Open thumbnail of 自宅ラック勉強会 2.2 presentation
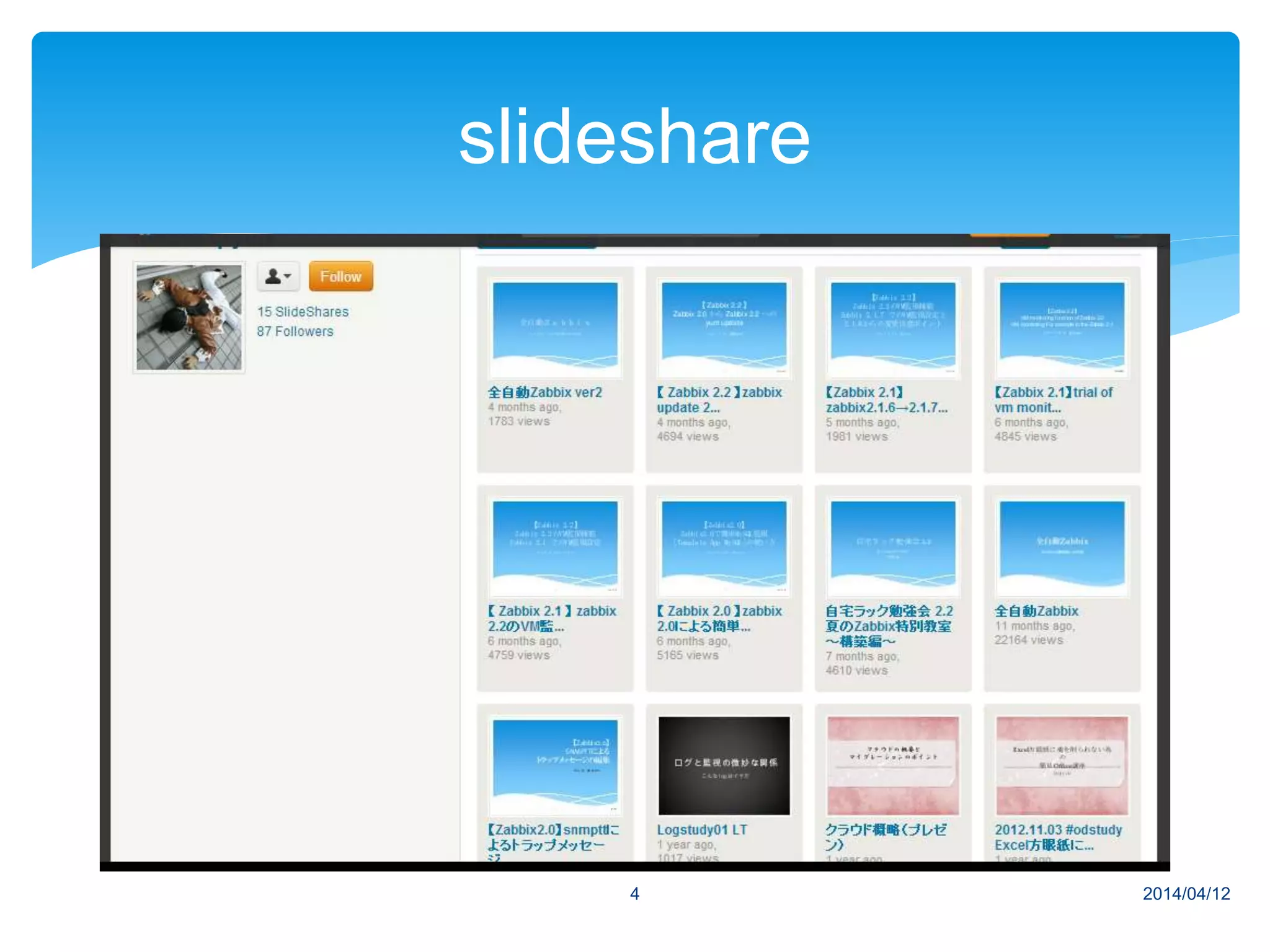1270x952 pixels. (893, 547)
